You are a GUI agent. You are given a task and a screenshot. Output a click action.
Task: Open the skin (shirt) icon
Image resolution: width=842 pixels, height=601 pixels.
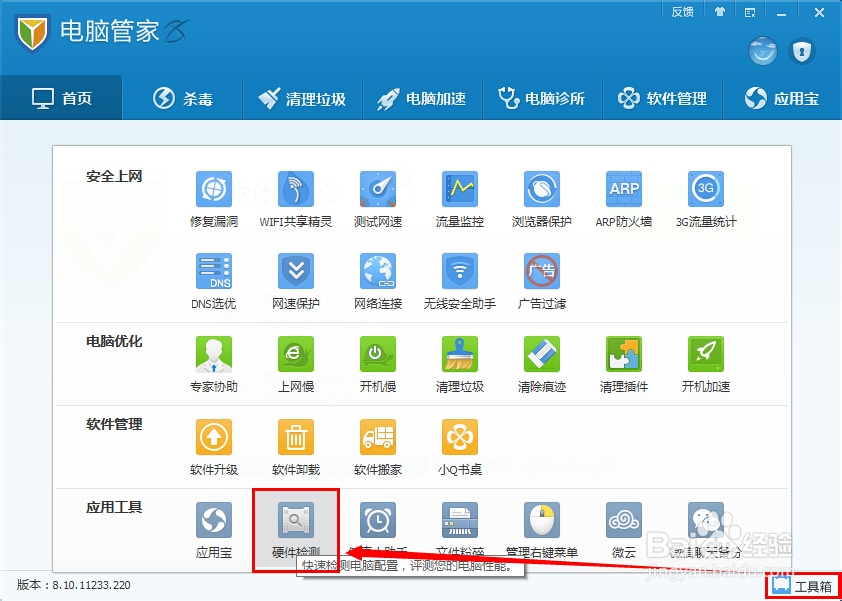tap(720, 12)
